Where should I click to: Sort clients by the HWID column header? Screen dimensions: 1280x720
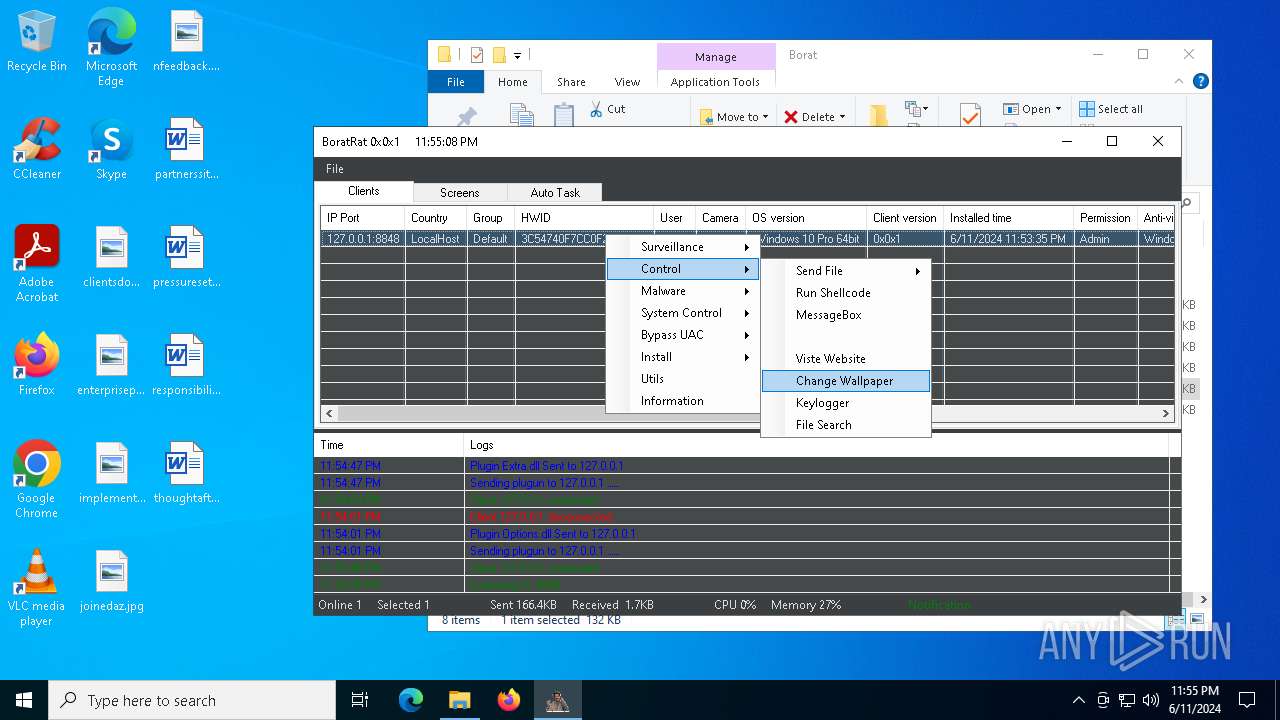[585, 218]
